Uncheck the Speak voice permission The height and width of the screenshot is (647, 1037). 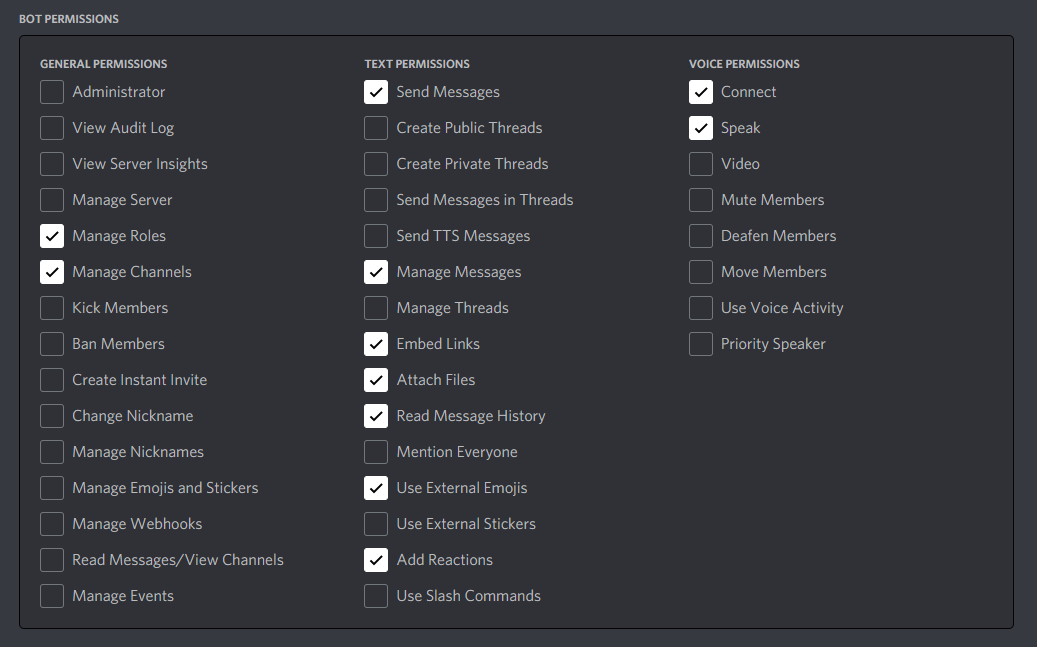[700, 128]
